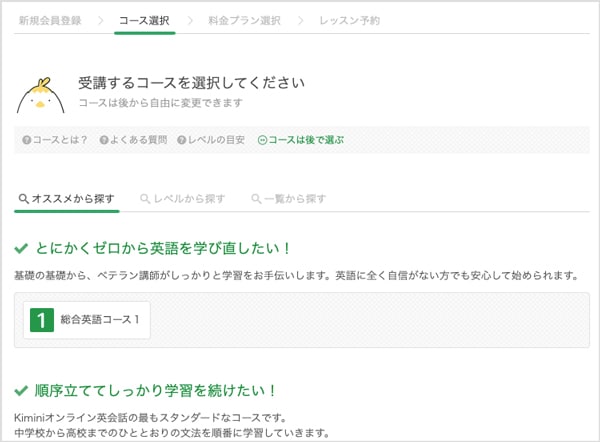Viewport: 600px width, 442px height.
Task: Open the レベルの目安 help link
Action: pyautogui.click(x=216, y=141)
